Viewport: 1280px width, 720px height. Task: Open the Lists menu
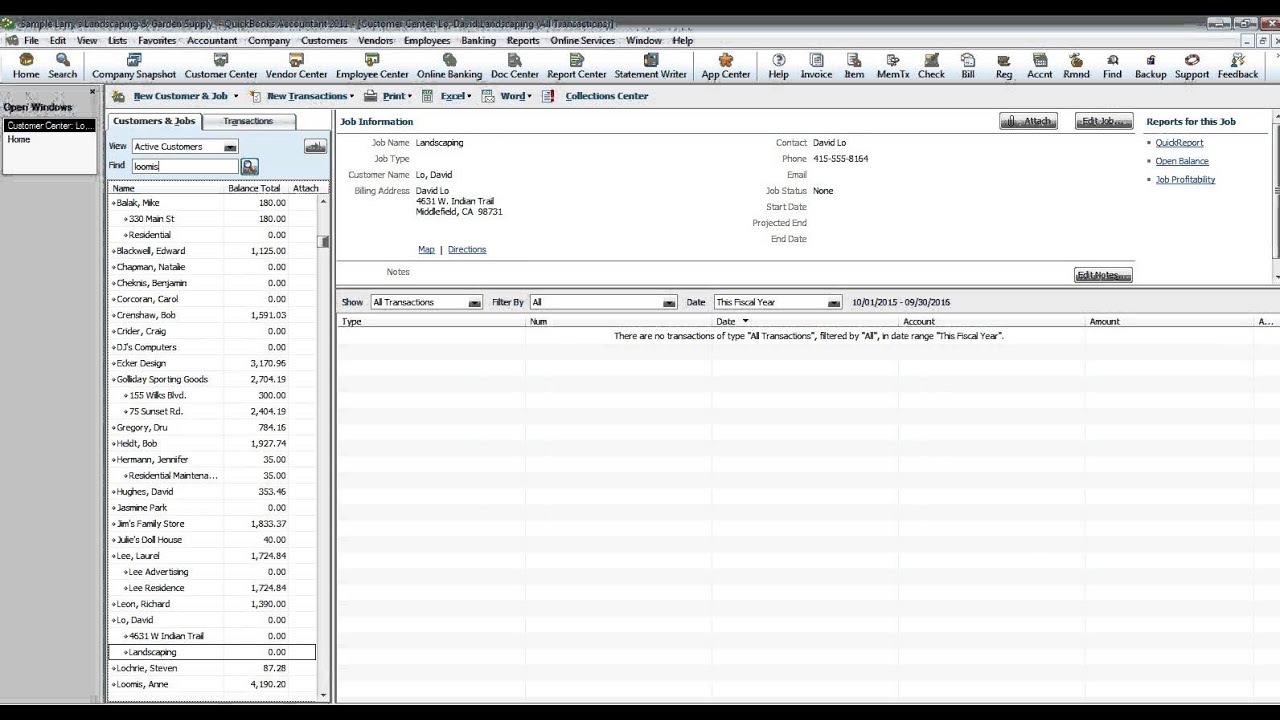tap(117, 41)
